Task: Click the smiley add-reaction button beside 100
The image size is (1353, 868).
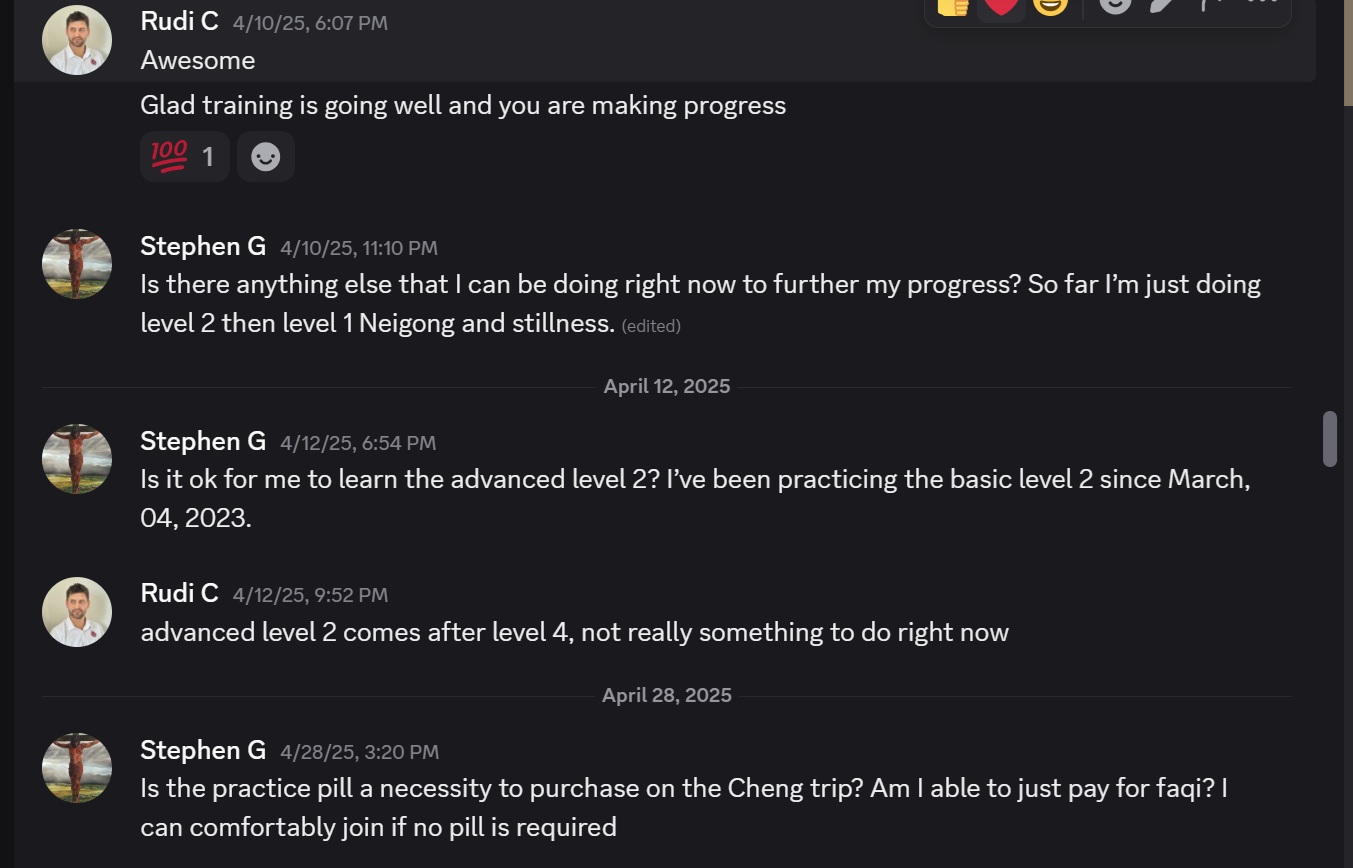Action: tap(265, 157)
